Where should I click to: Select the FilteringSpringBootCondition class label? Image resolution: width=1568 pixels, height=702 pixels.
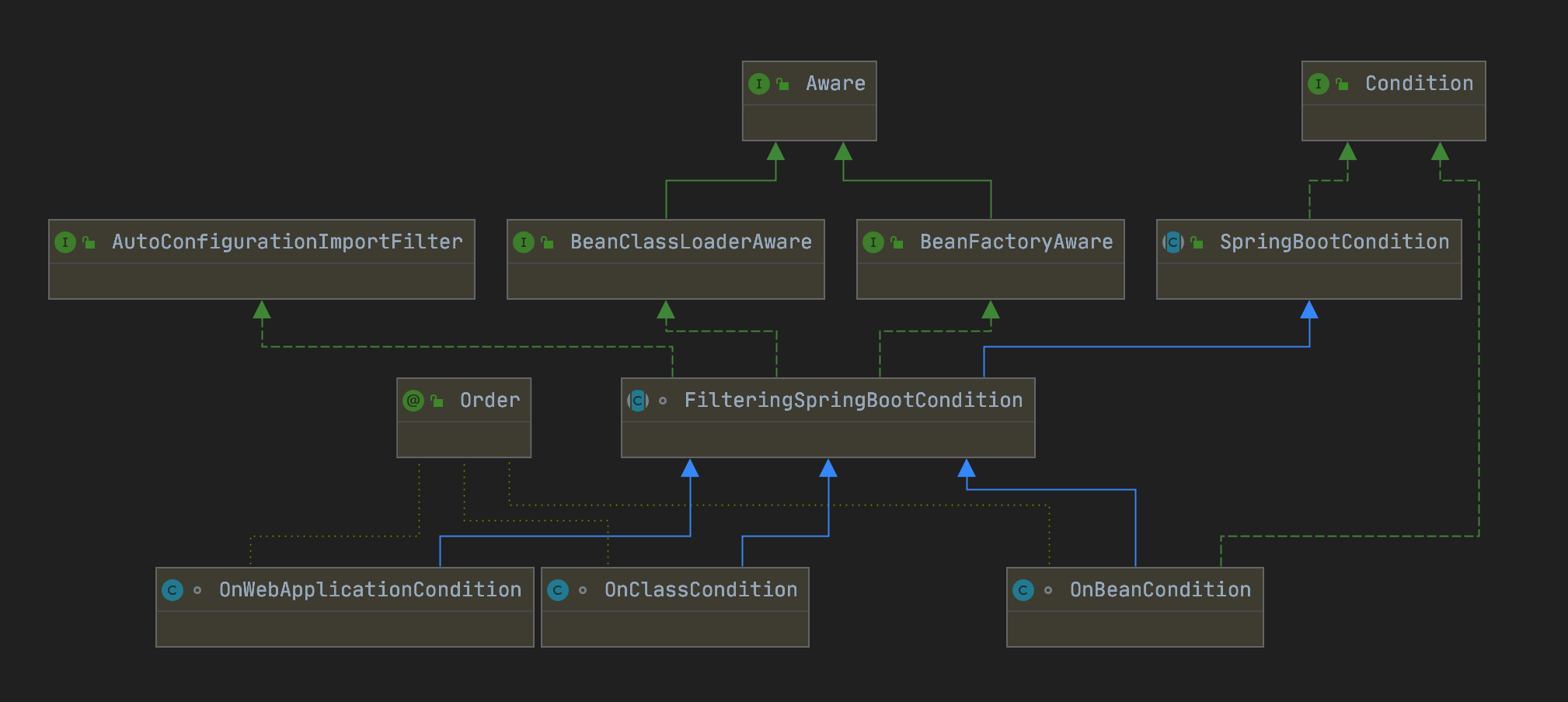[853, 401]
